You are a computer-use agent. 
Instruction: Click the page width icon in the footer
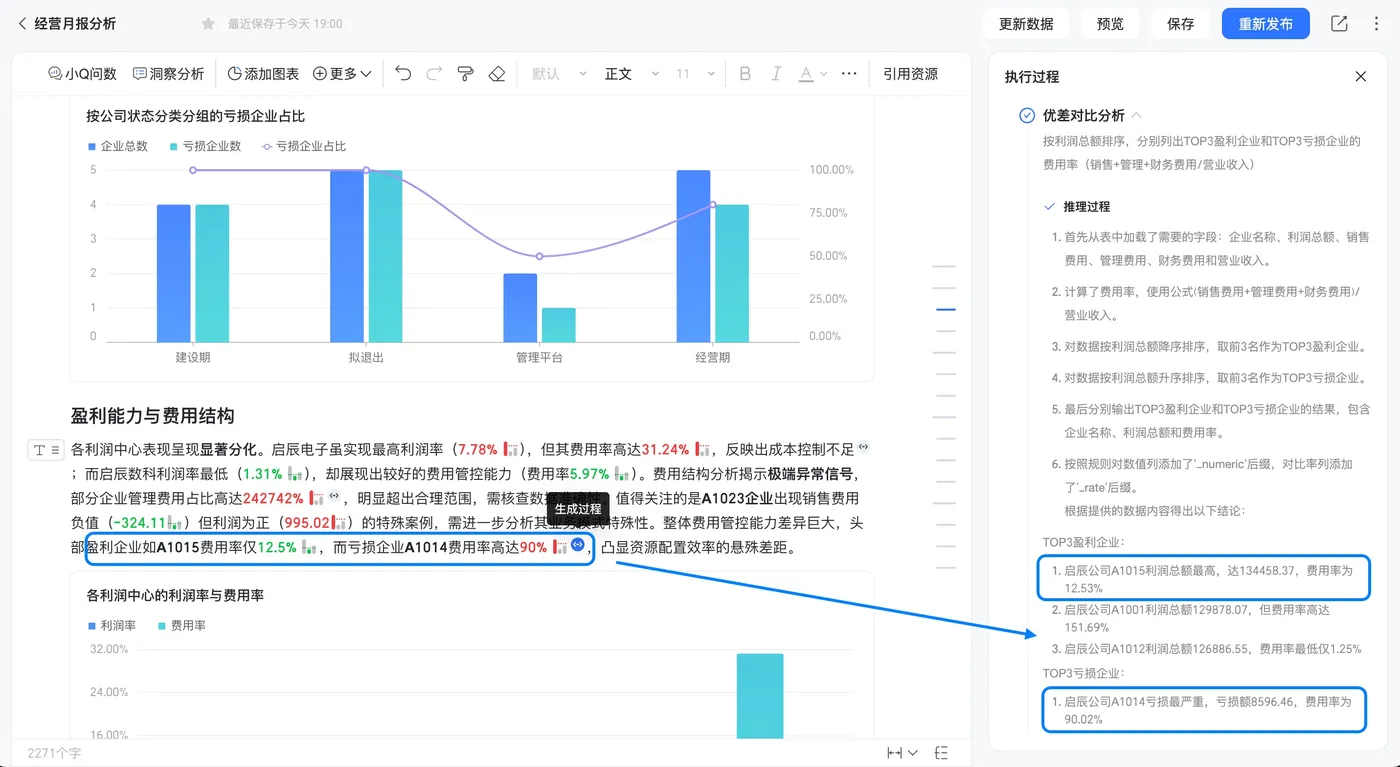895,753
